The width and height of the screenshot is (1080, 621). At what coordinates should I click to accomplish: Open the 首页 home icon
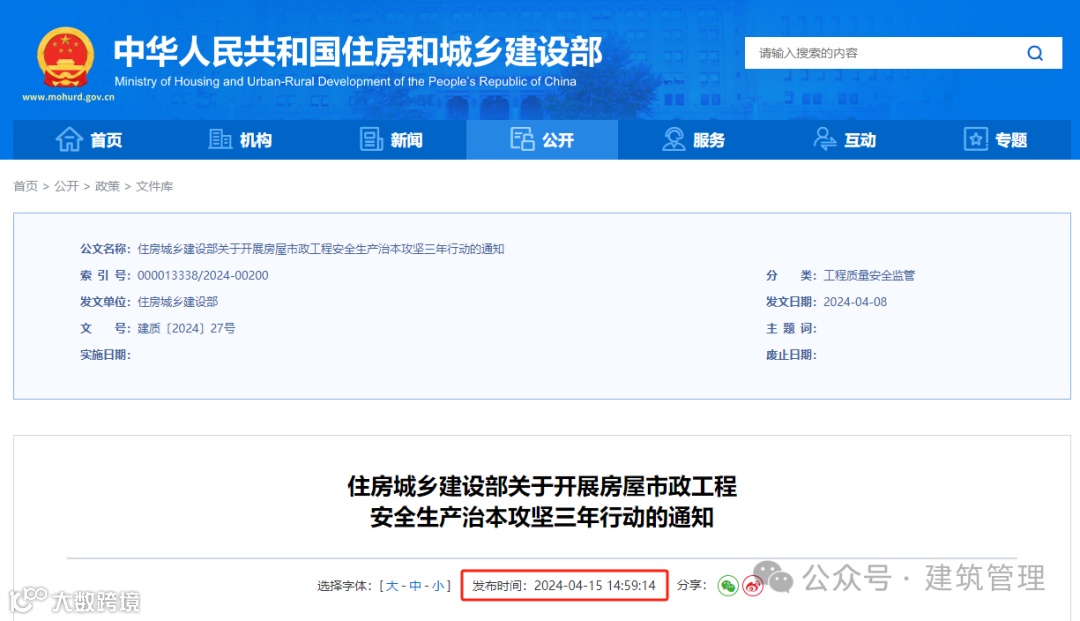pyautogui.click(x=69, y=140)
